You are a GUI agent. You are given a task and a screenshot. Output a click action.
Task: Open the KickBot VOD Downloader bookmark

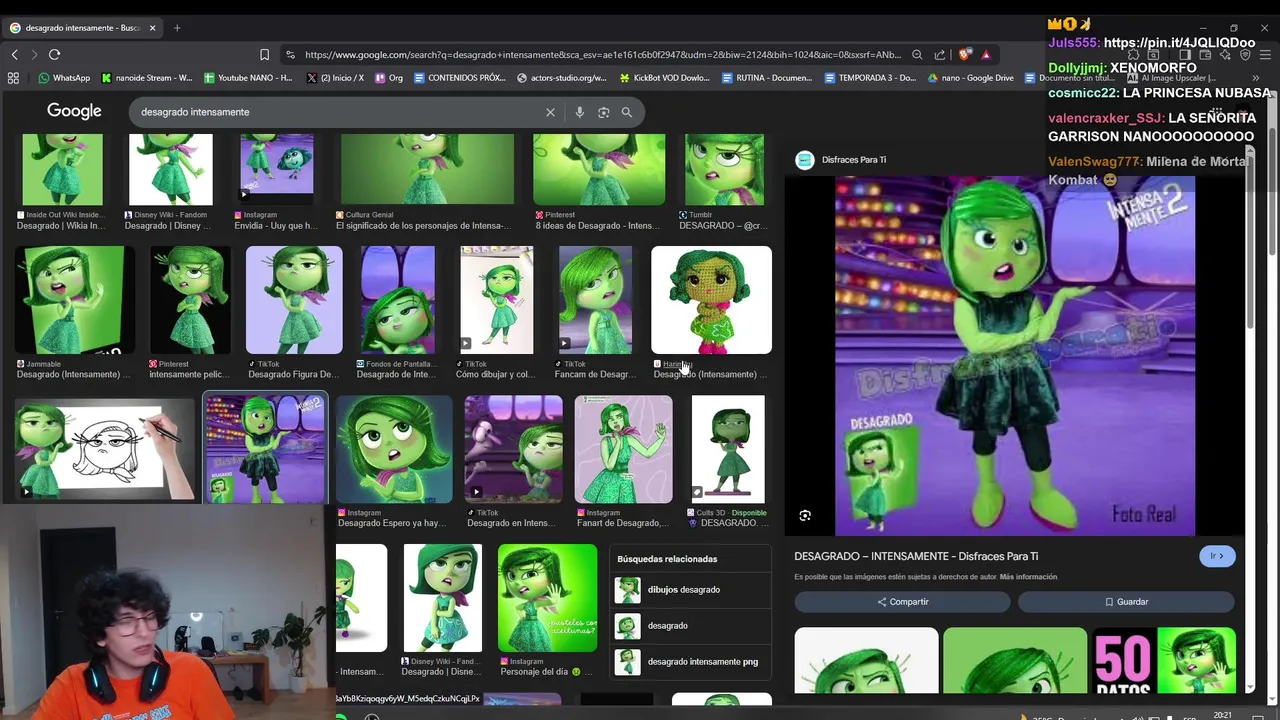(x=665, y=78)
